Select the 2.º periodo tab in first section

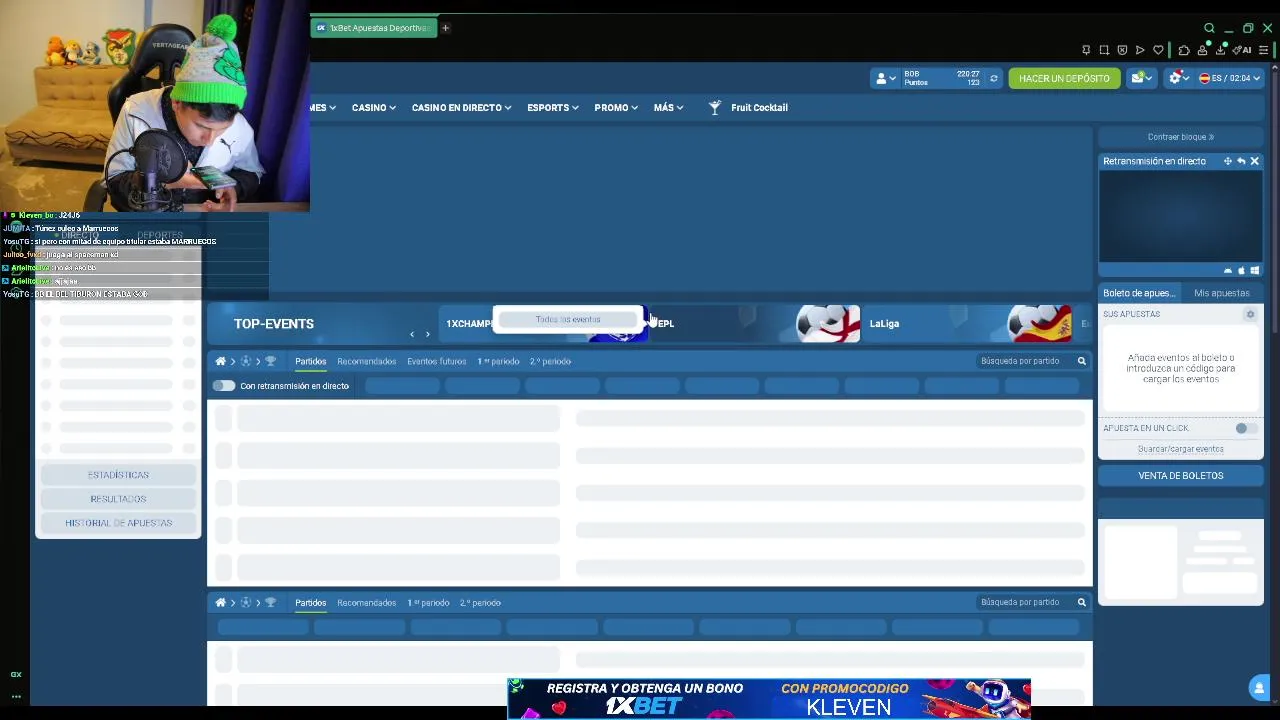tap(550, 361)
